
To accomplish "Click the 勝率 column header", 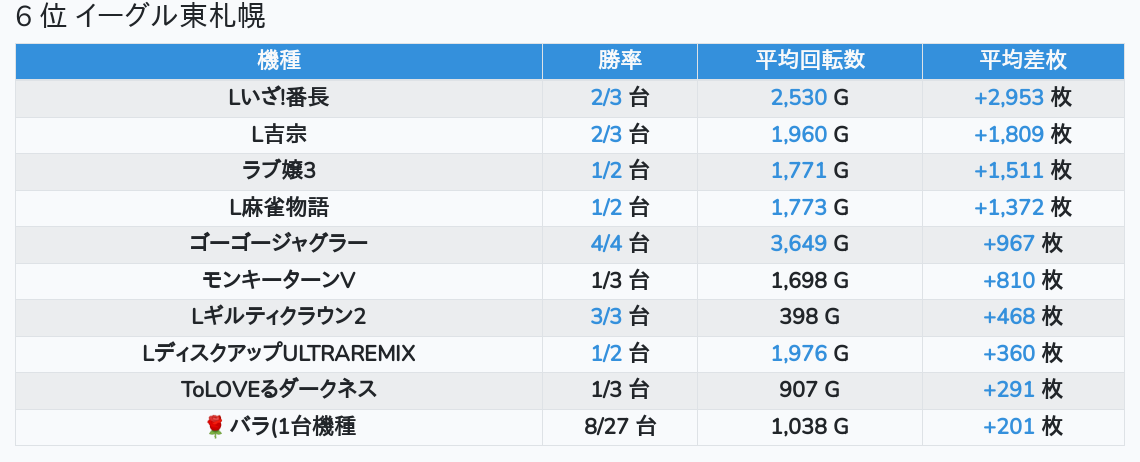I will coord(620,61).
